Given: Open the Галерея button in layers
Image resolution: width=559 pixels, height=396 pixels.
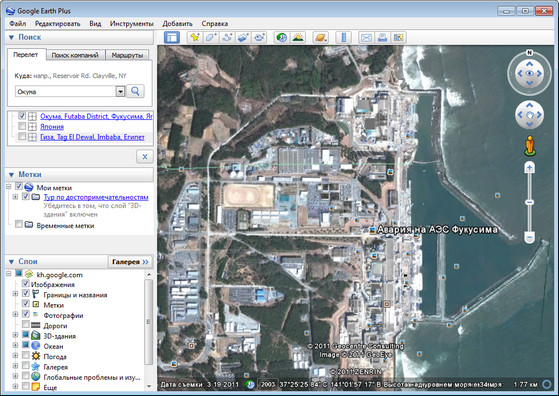Looking at the screenshot, I should (130, 262).
